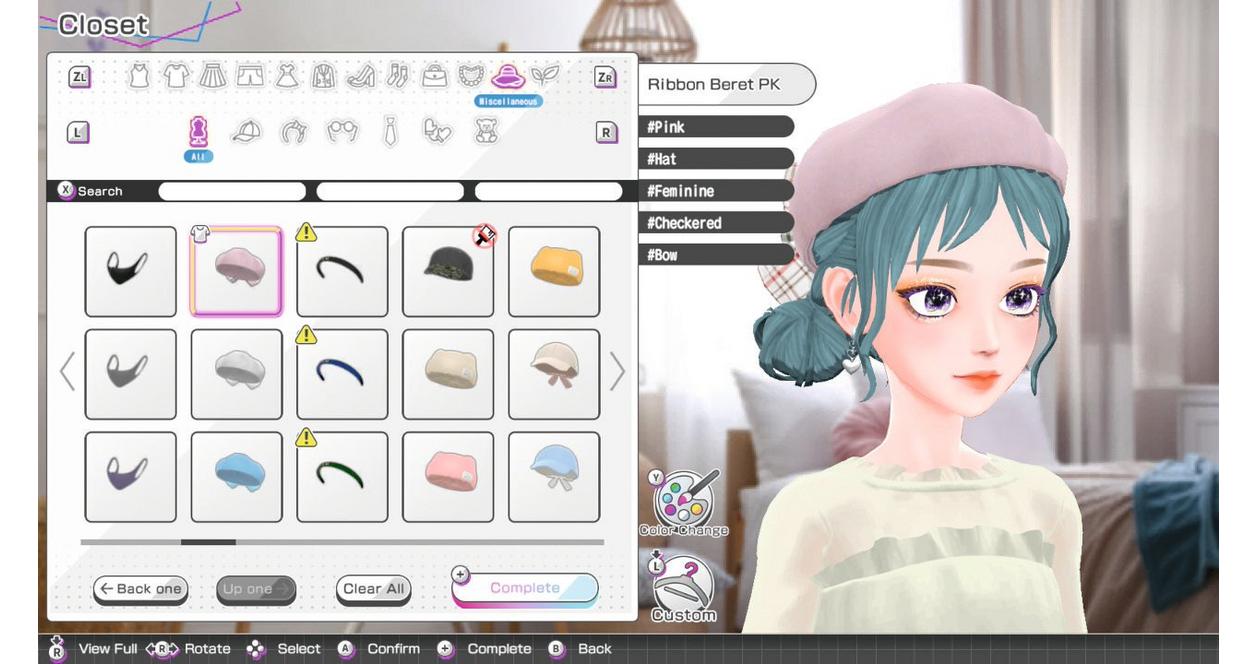Image resolution: width=1256 pixels, height=664 pixels.
Task: Choose the All mannequin subcategory
Action: 198,132
